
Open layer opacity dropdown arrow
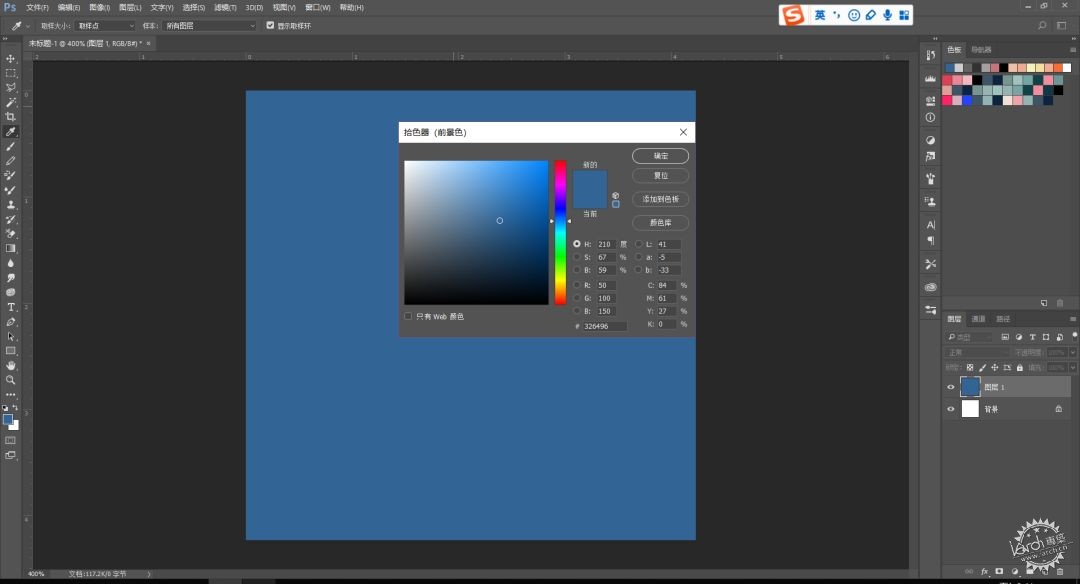coord(1072,353)
